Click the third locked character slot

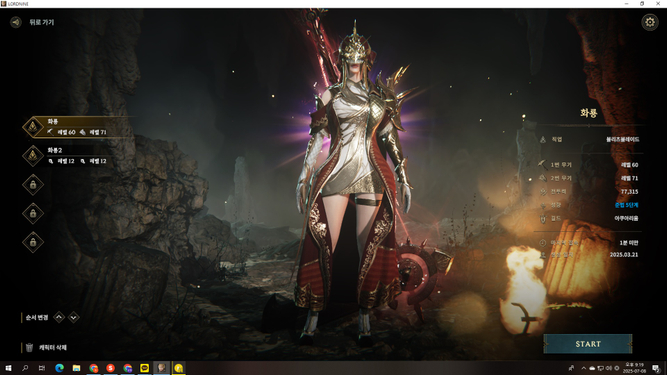[33, 242]
